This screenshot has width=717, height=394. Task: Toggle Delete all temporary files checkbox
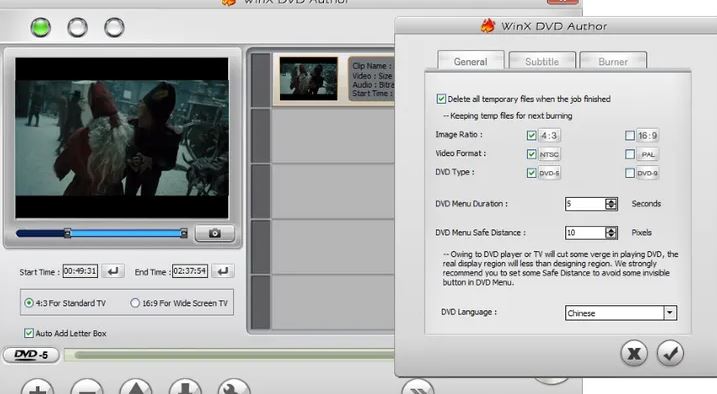pyautogui.click(x=441, y=99)
